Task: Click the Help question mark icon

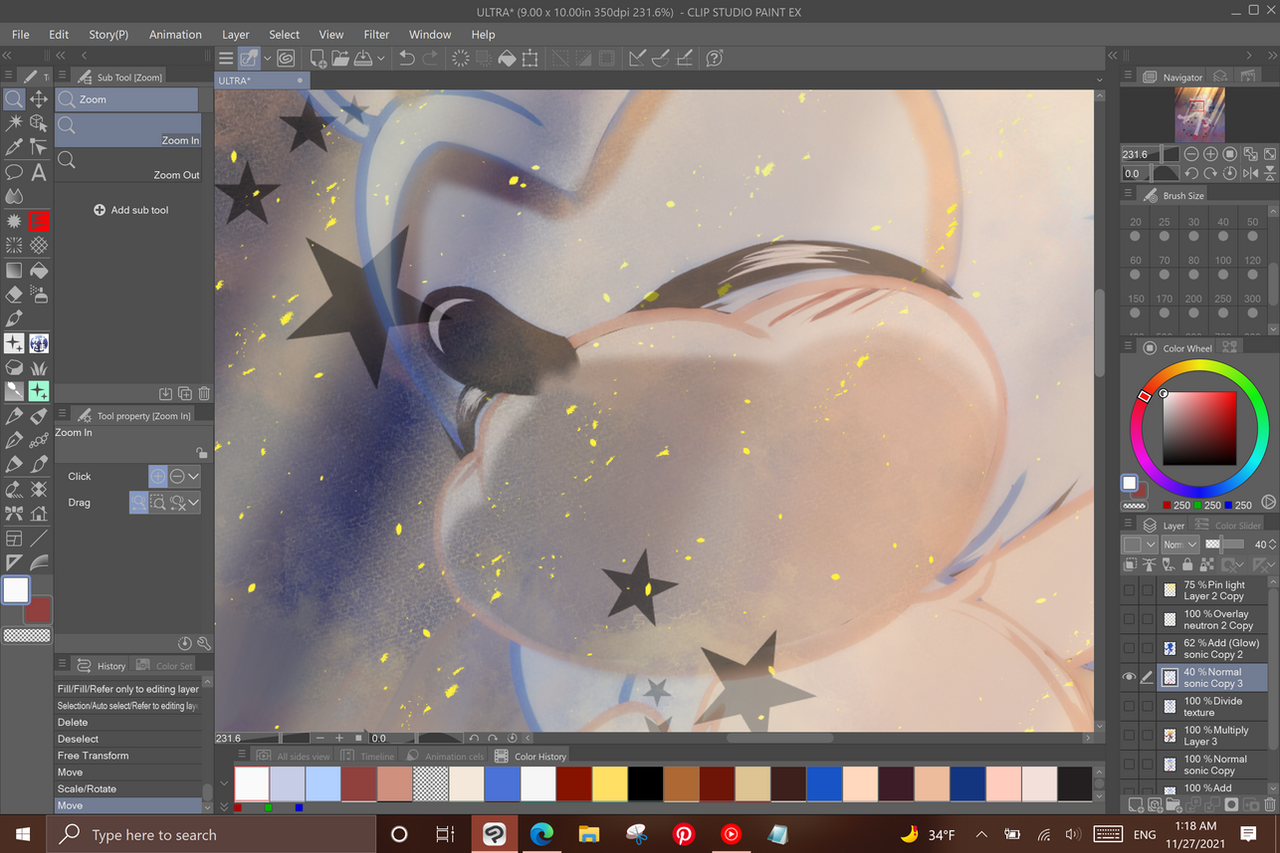Action: (714, 58)
